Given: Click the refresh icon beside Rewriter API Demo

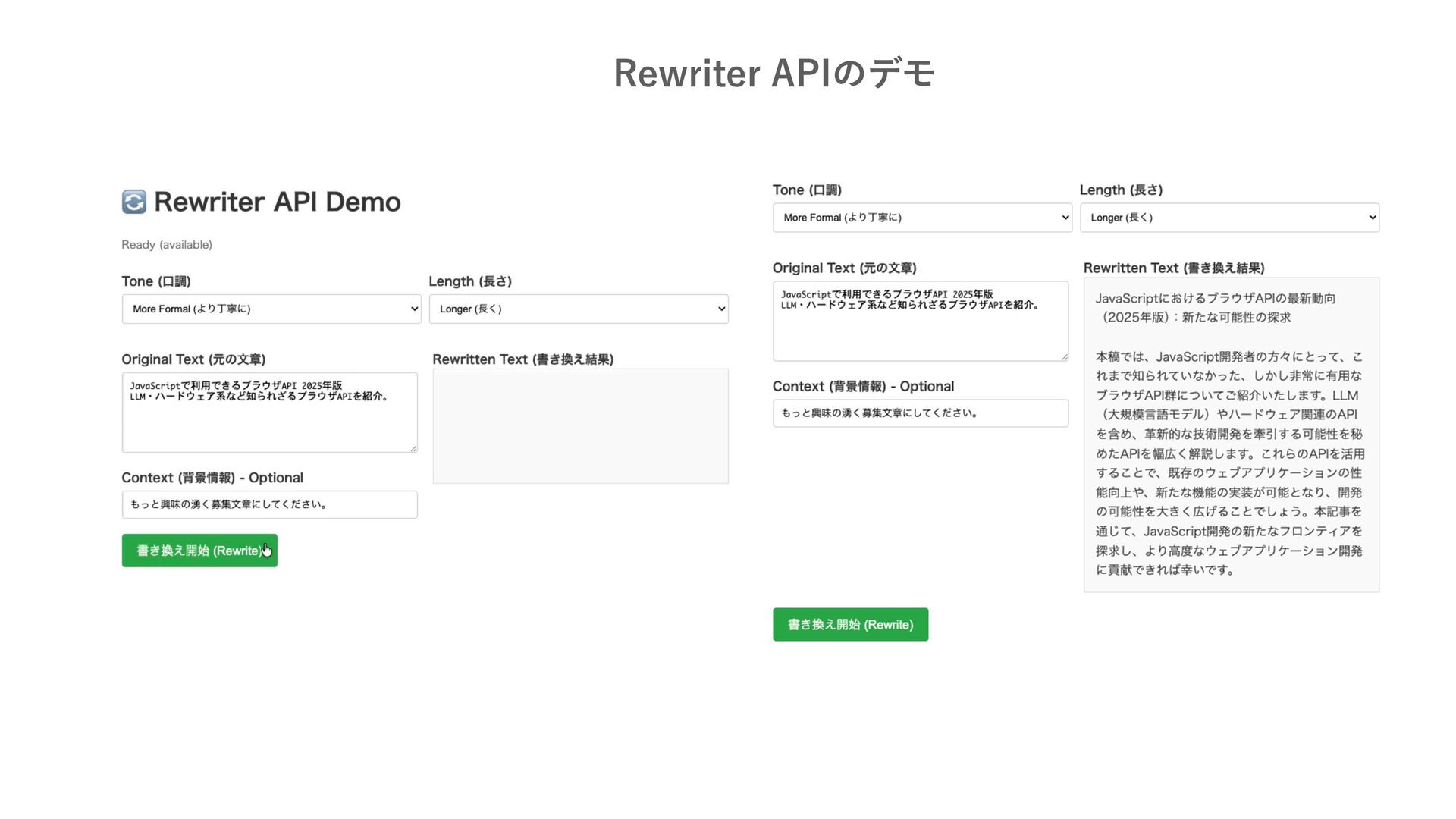Looking at the screenshot, I should (134, 202).
